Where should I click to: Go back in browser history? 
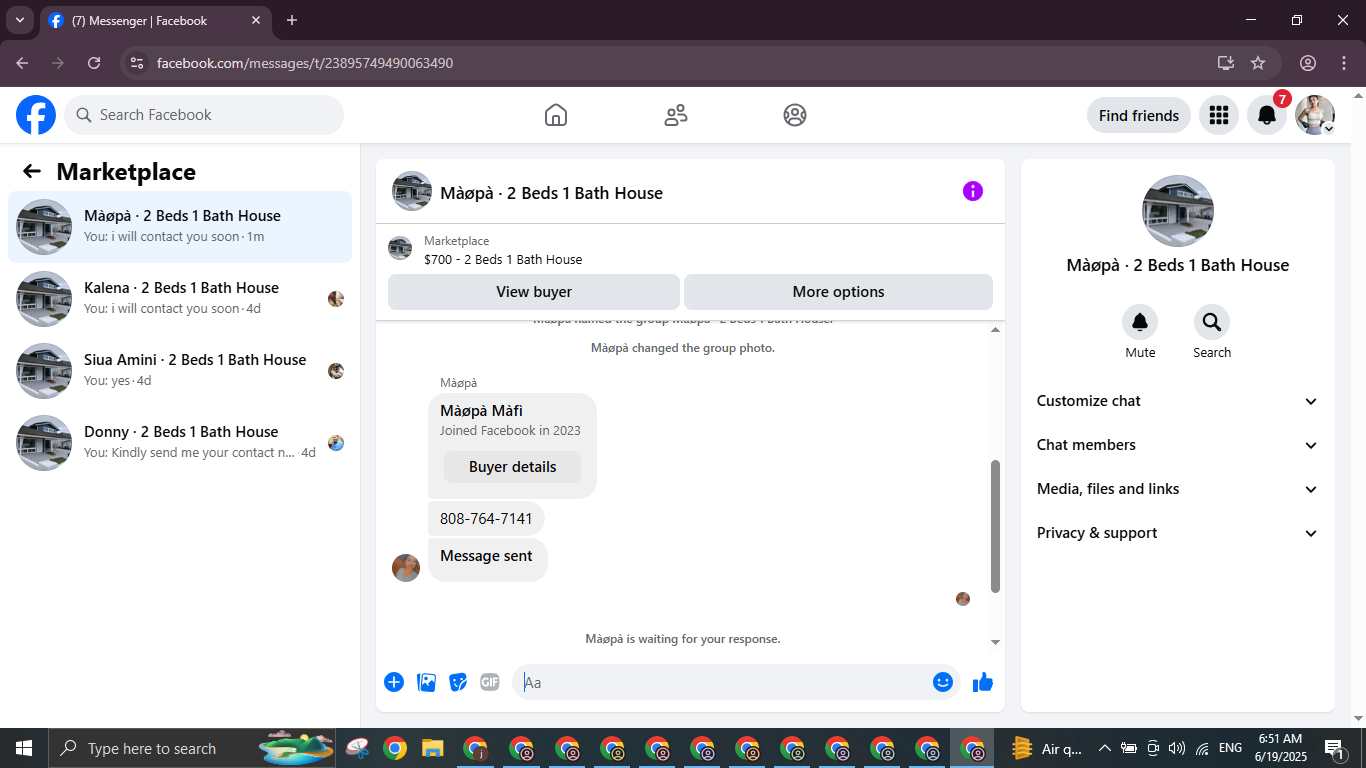(x=22, y=63)
